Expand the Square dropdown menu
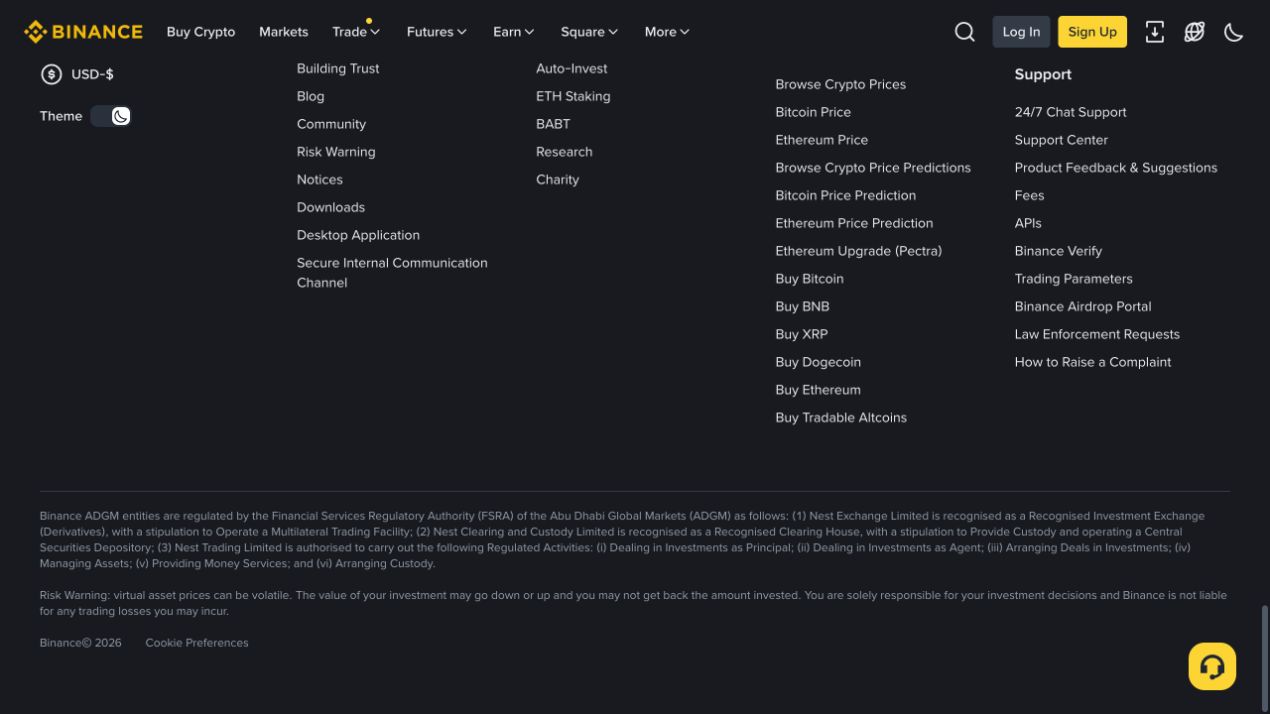The width and height of the screenshot is (1270, 714). coord(589,32)
